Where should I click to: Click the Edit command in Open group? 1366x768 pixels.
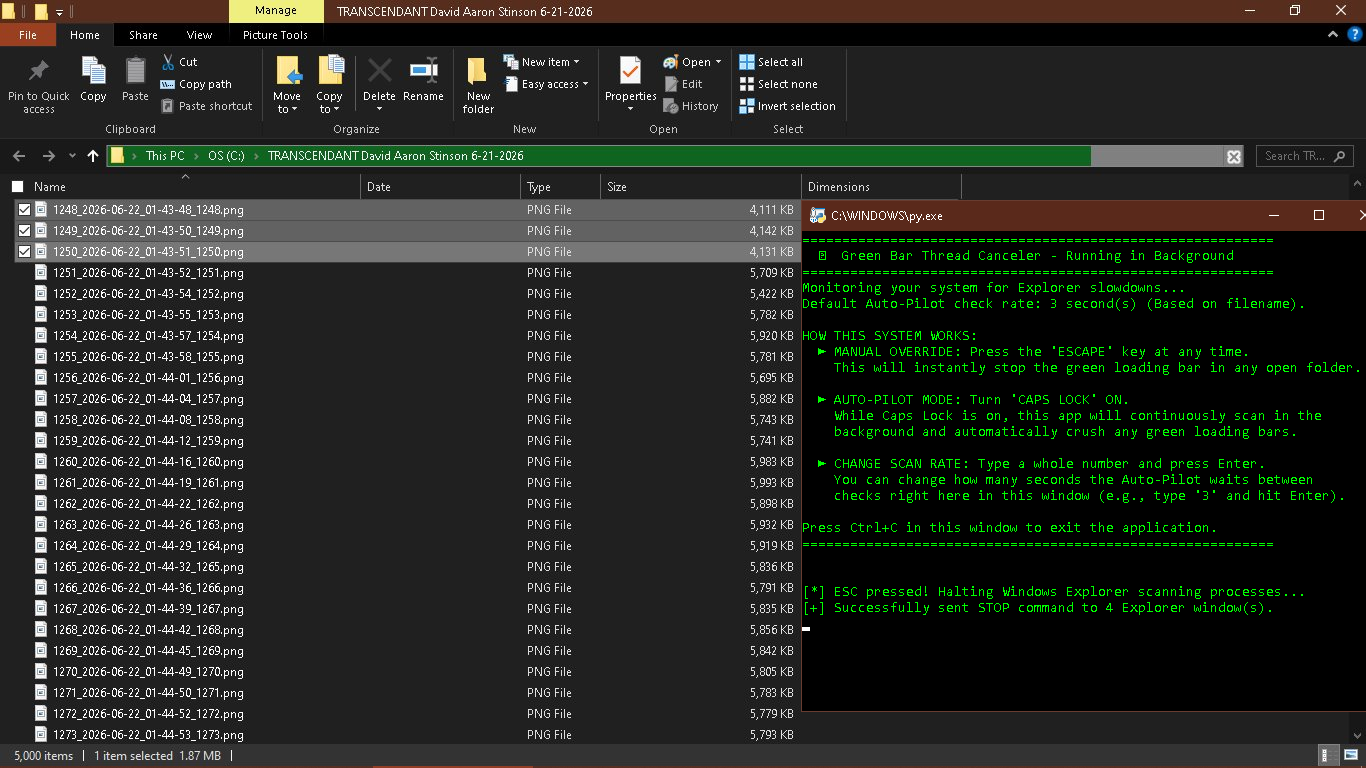click(x=683, y=84)
